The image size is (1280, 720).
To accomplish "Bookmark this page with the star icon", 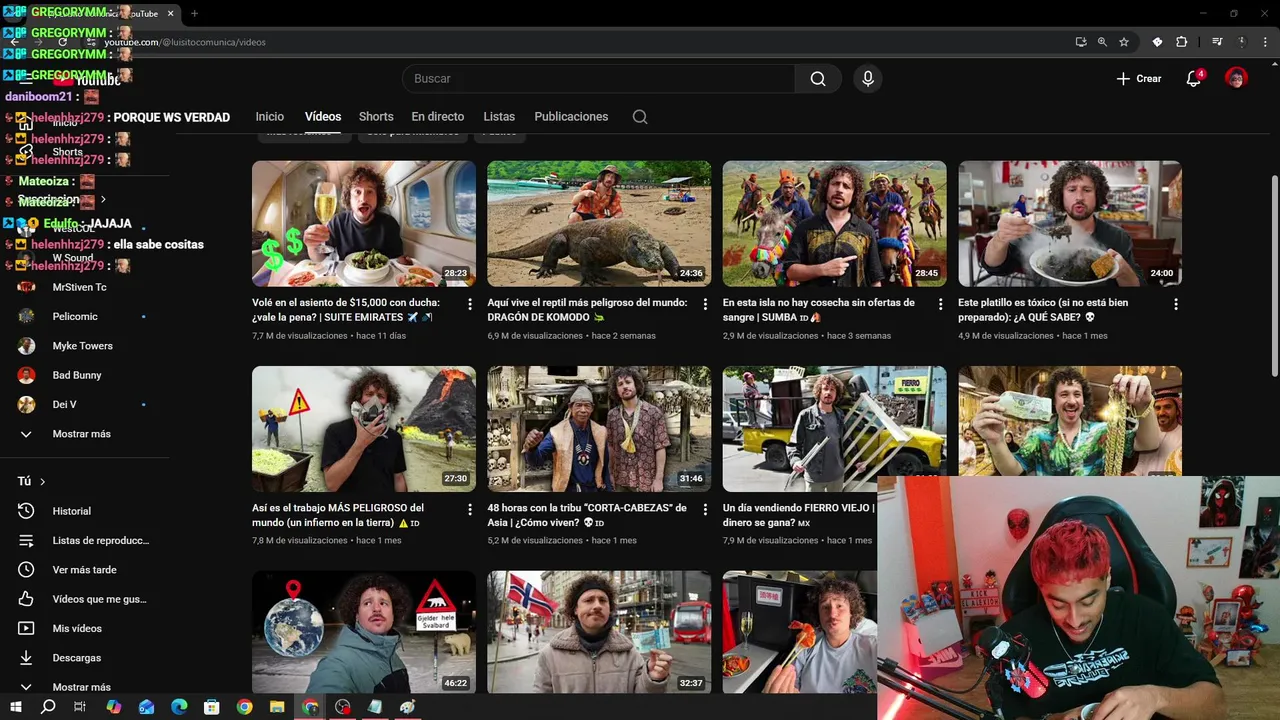I will click(x=1124, y=42).
